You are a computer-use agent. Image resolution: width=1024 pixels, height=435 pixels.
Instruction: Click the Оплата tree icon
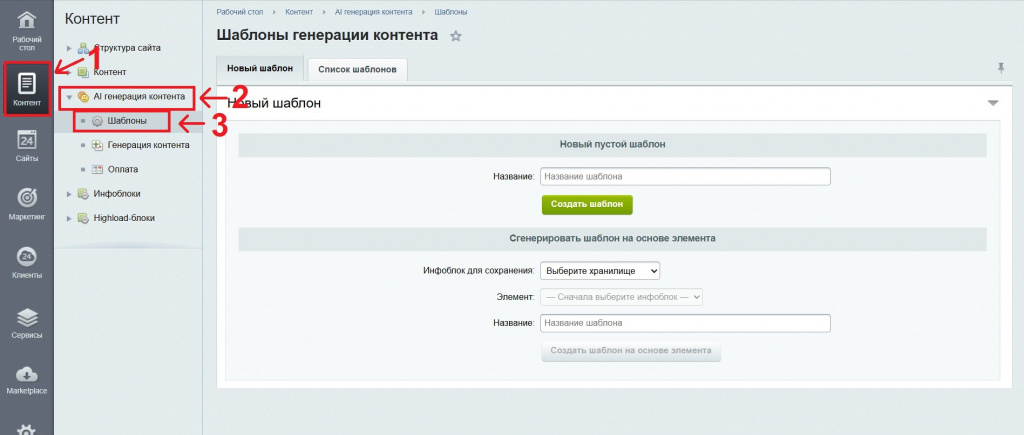pos(97,169)
